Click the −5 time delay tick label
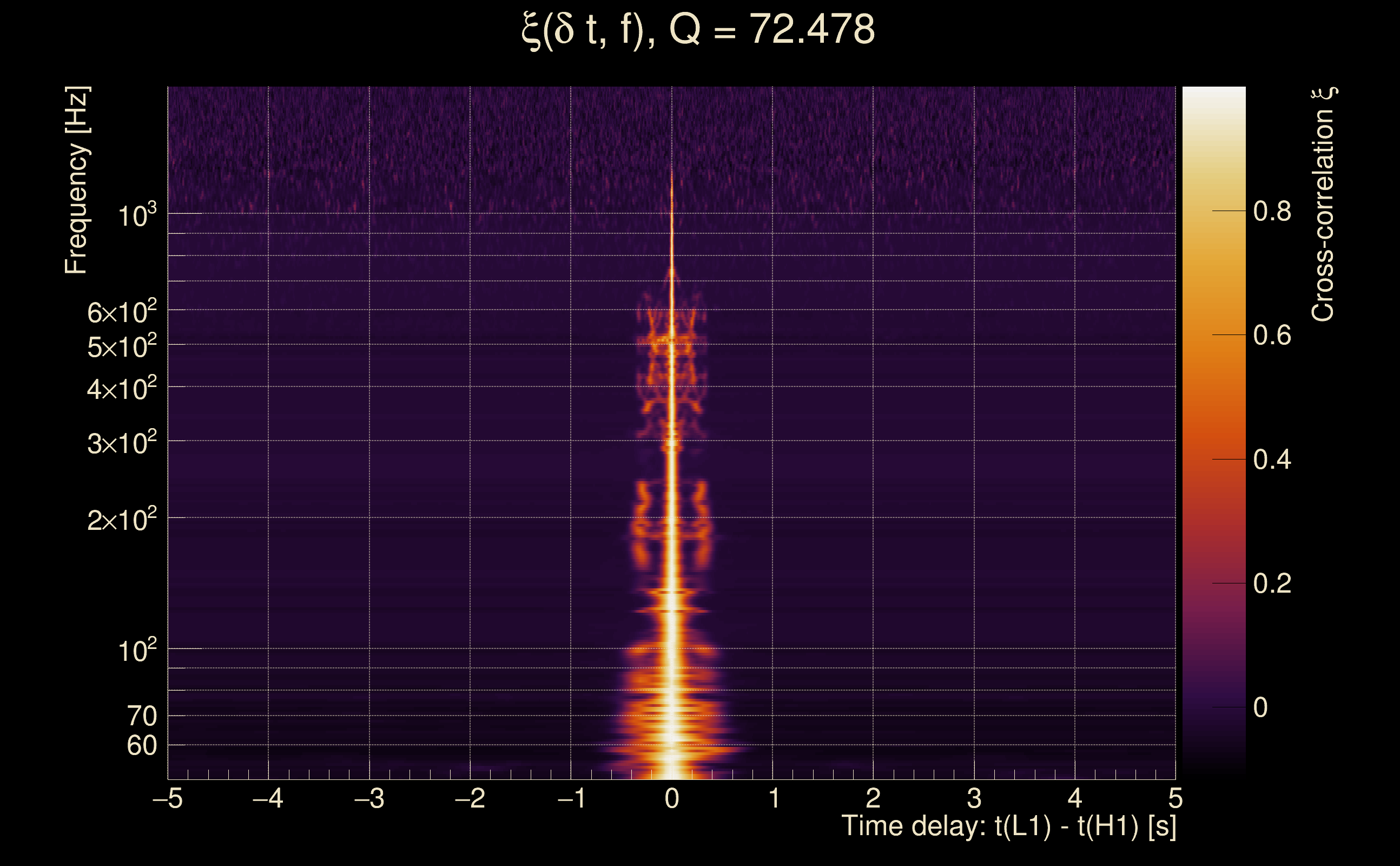This screenshot has width=1400, height=866. click(x=167, y=798)
